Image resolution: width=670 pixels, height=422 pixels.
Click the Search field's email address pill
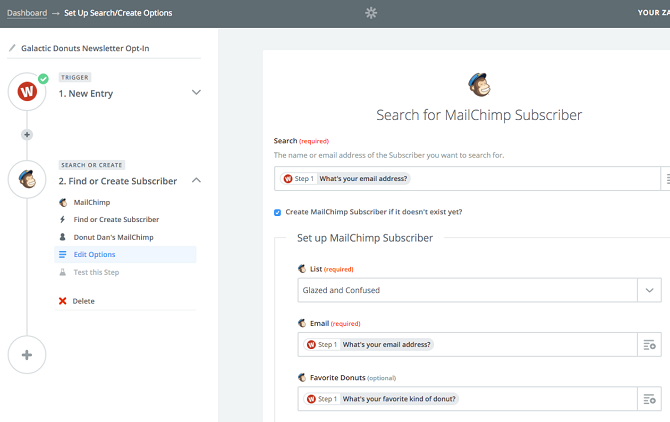pos(345,179)
